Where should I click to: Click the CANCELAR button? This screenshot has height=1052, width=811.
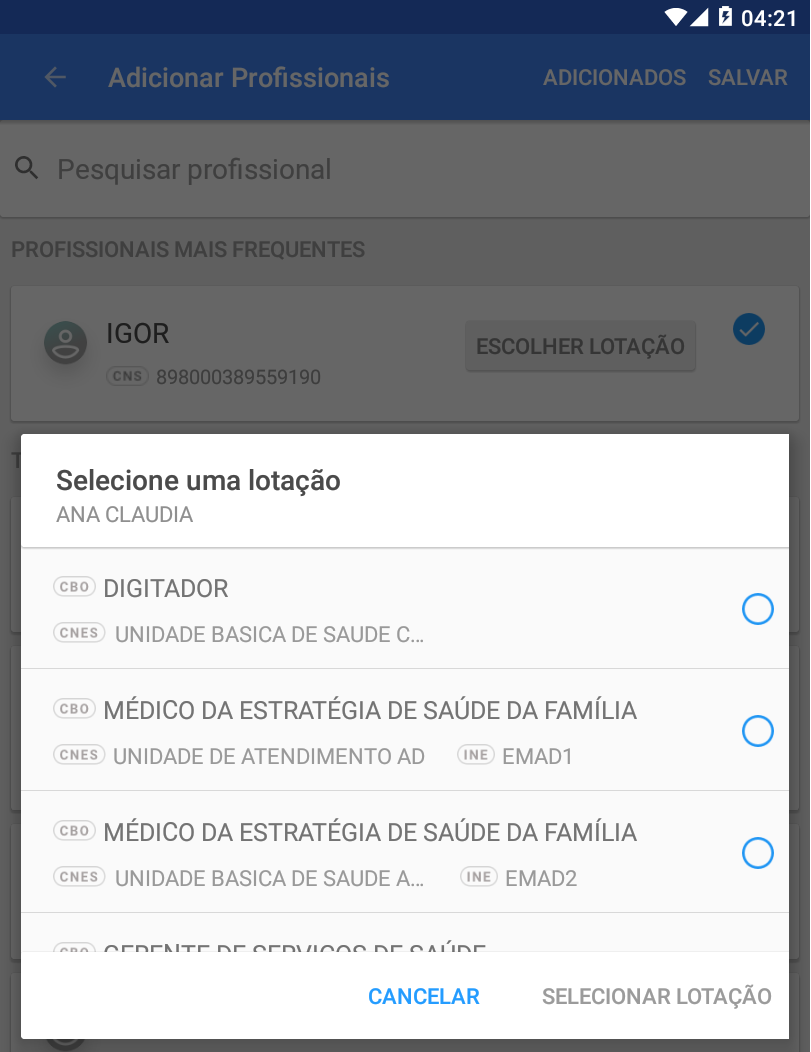[x=424, y=996]
